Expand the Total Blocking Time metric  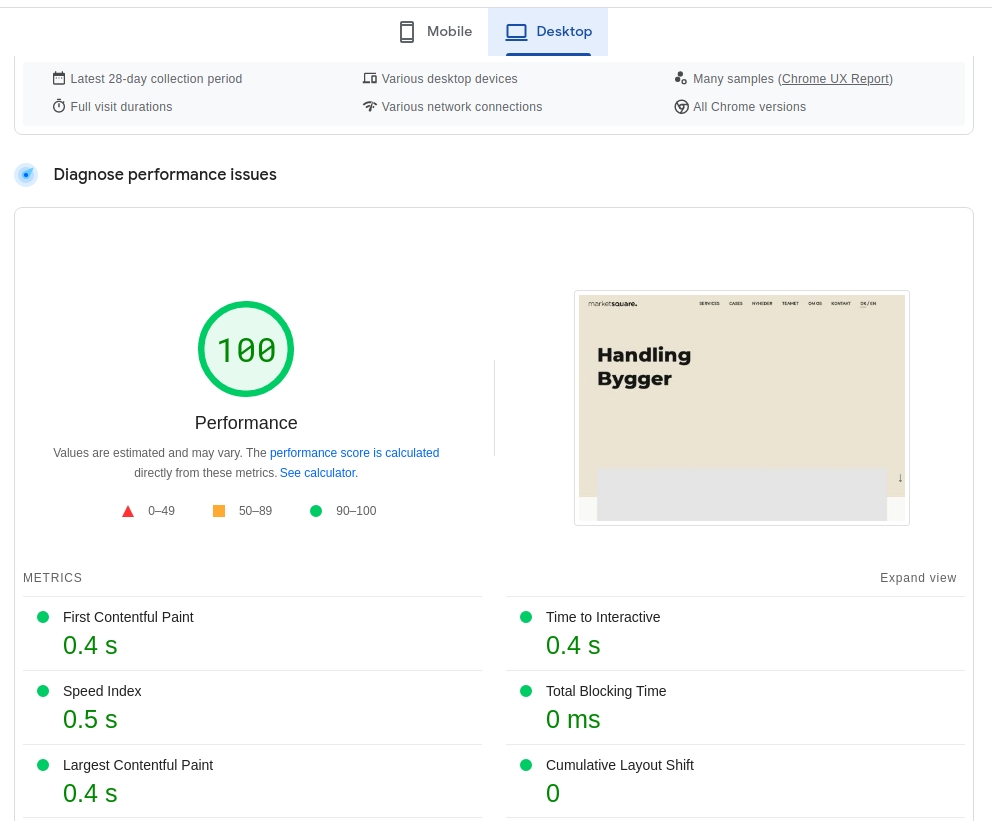(x=606, y=691)
